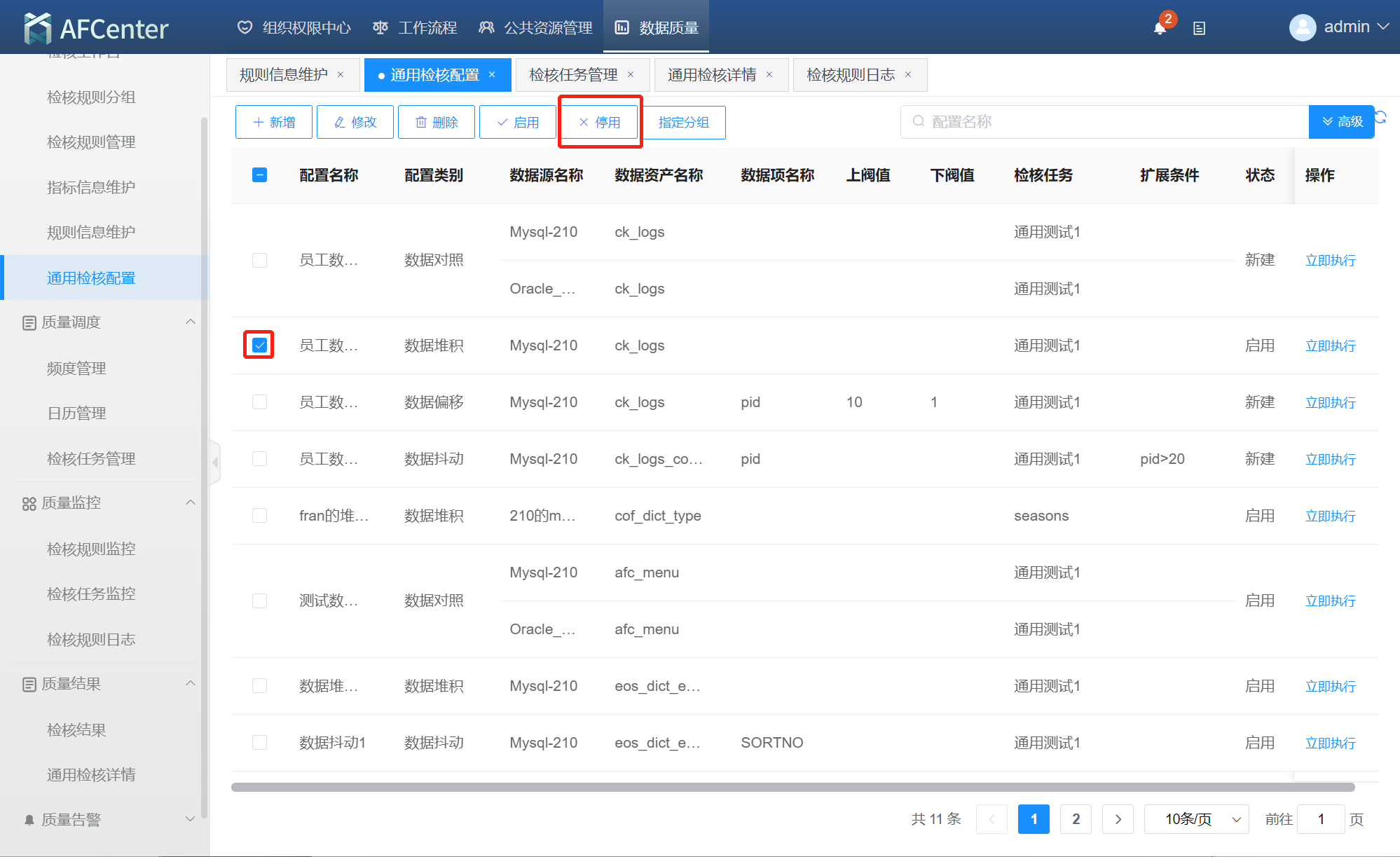Click the AFCenter logo icon
The image size is (1400, 857).
click(x=38, y=29)
